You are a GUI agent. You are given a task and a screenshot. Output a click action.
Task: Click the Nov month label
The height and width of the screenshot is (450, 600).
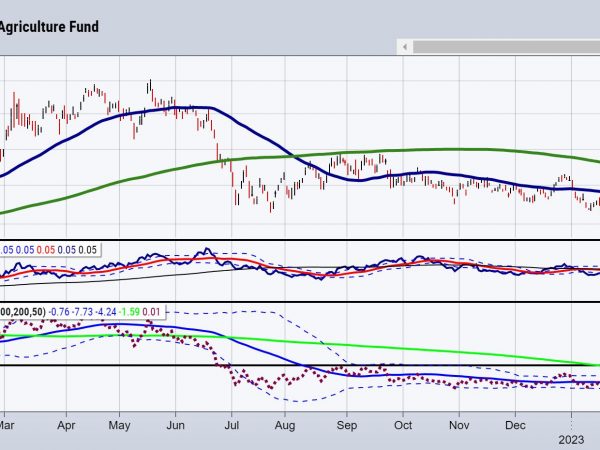pos(459,425)
